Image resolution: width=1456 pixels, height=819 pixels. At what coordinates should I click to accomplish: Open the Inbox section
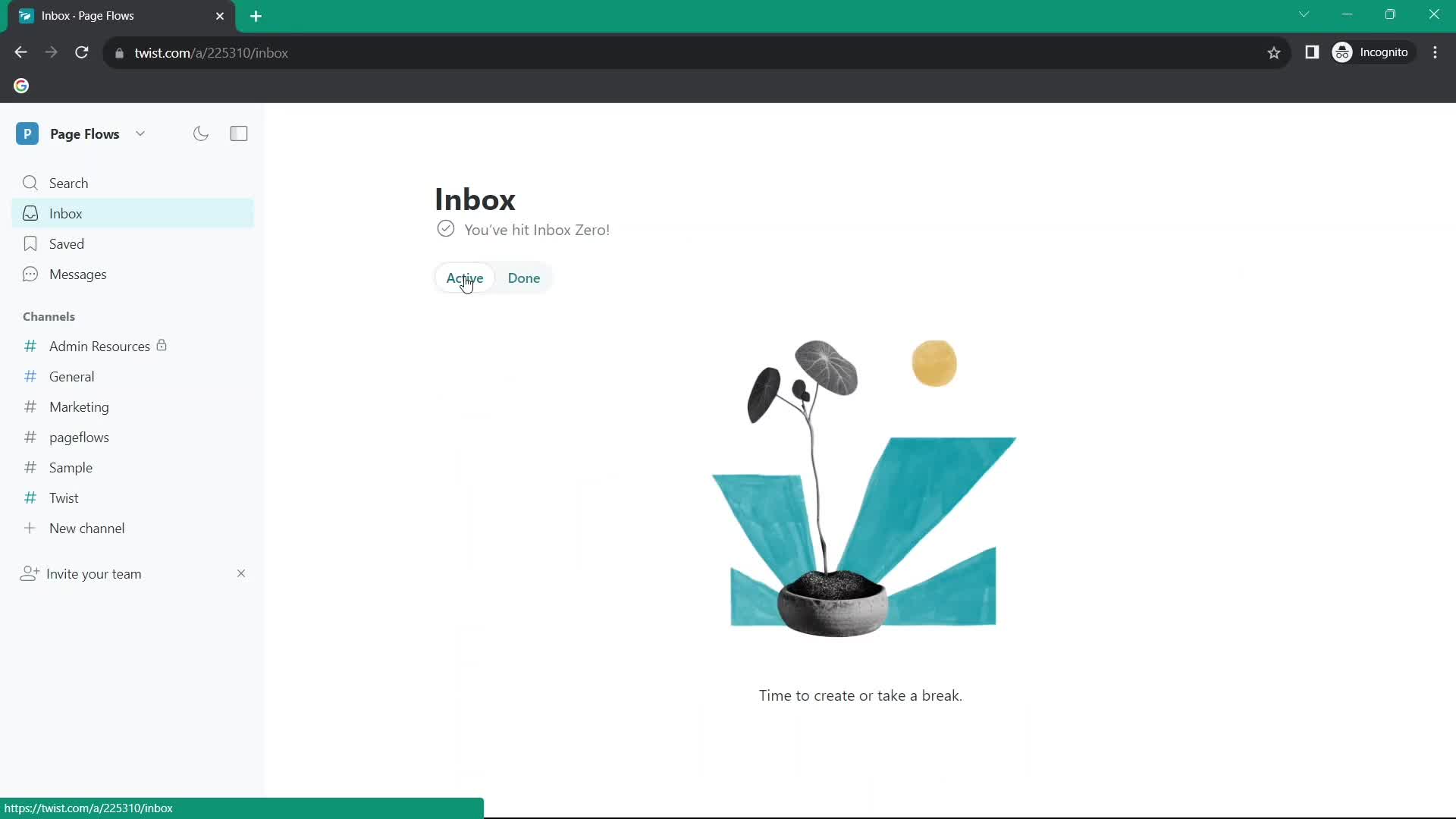click(66, 213)
